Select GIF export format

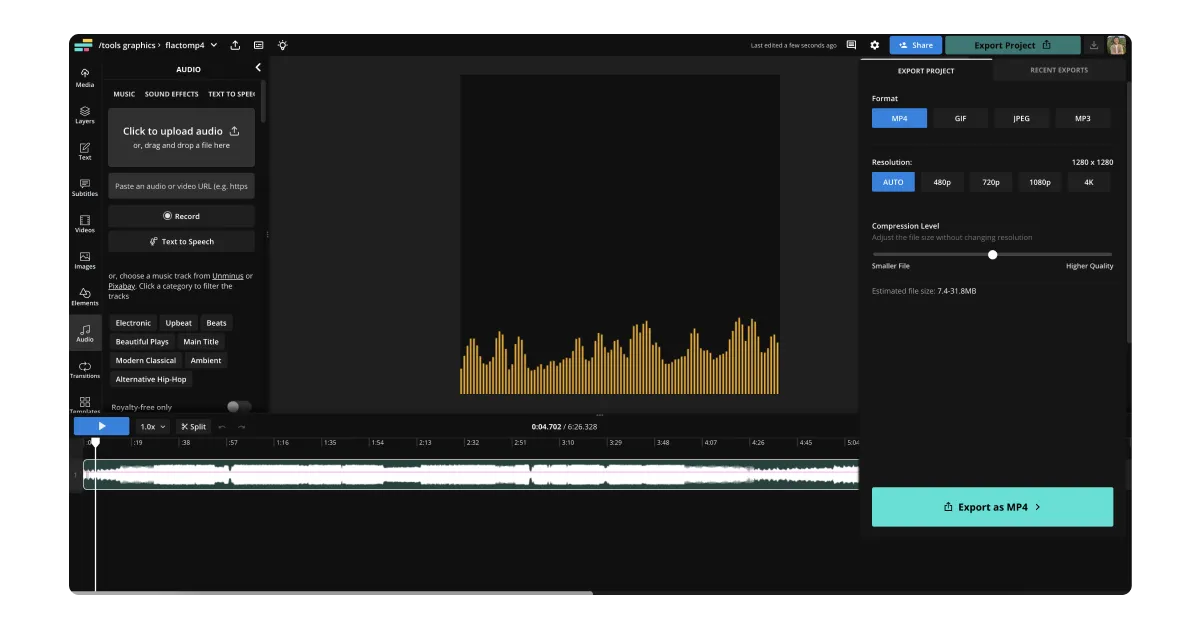click(x=960, y=118)
